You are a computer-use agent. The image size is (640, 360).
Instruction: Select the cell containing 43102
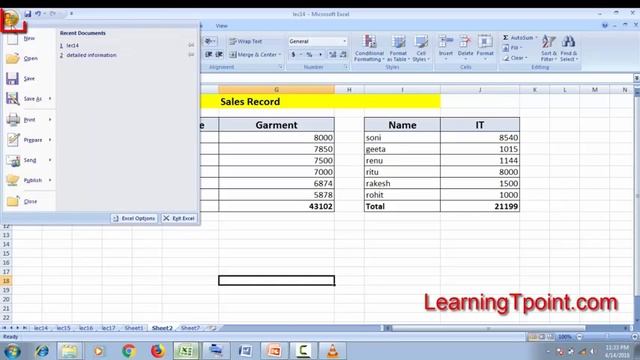[276, 206]
